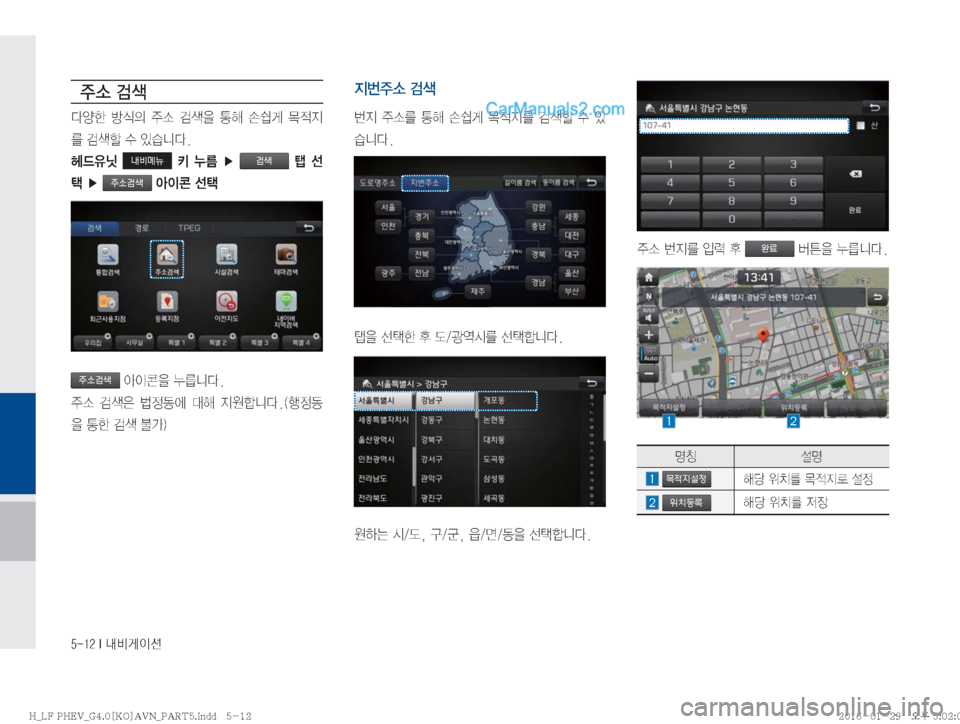Select the 지번주소 tab

[x=425, y=183]
